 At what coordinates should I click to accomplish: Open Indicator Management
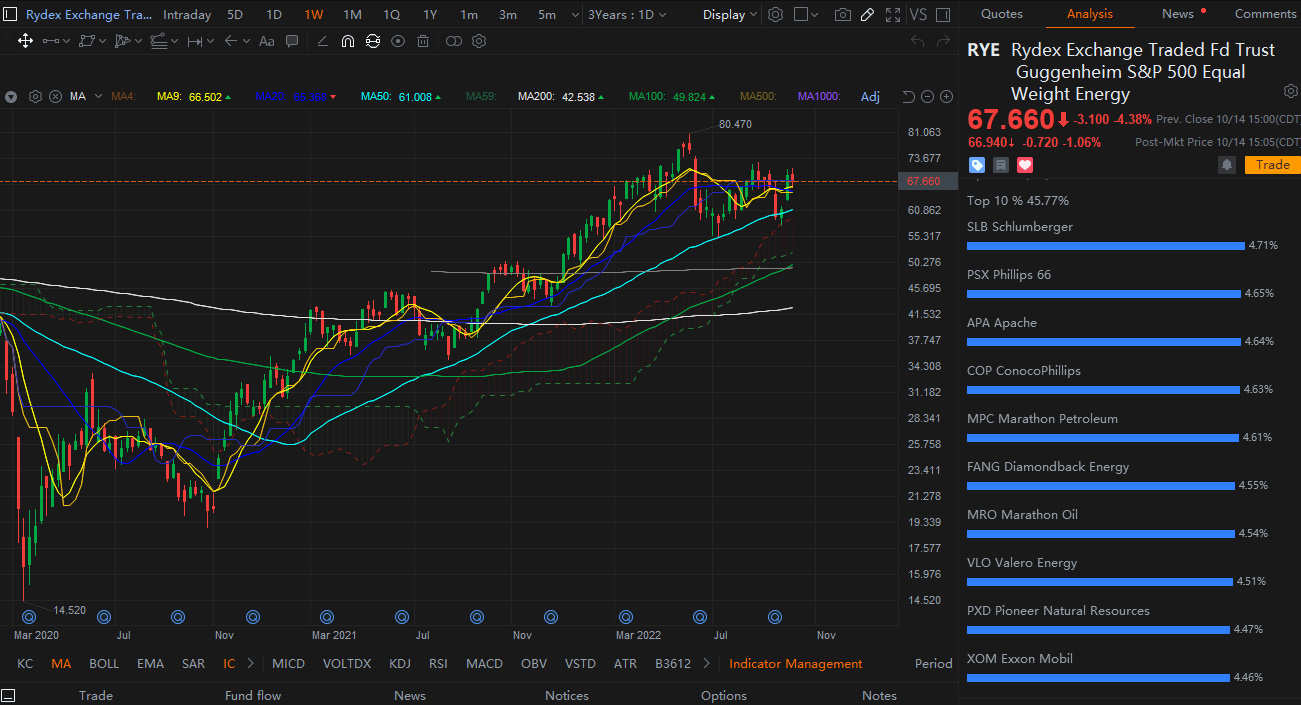(796, 664)
